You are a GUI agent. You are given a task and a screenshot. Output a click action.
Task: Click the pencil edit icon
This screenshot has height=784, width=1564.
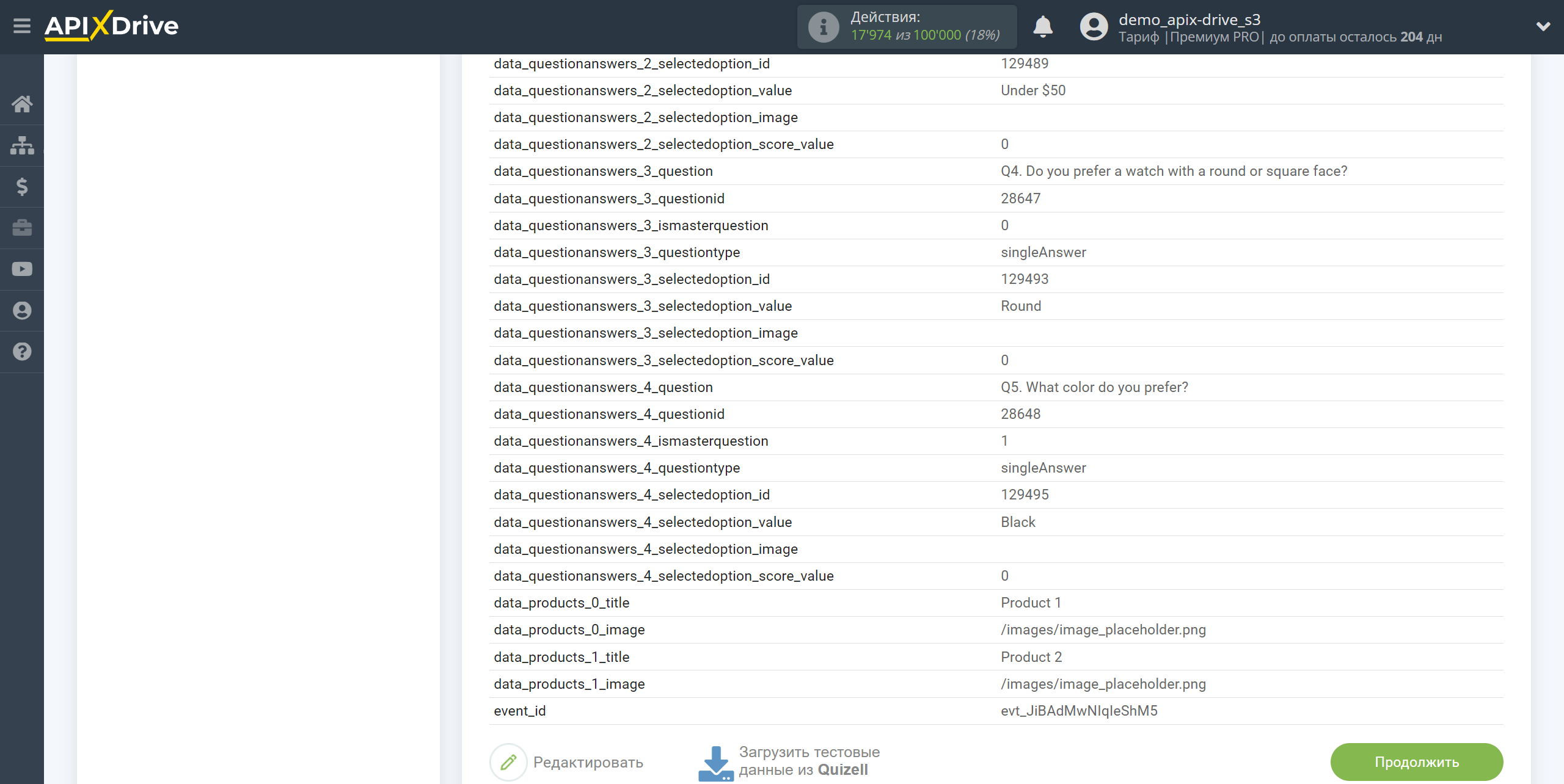coord(508,762)
